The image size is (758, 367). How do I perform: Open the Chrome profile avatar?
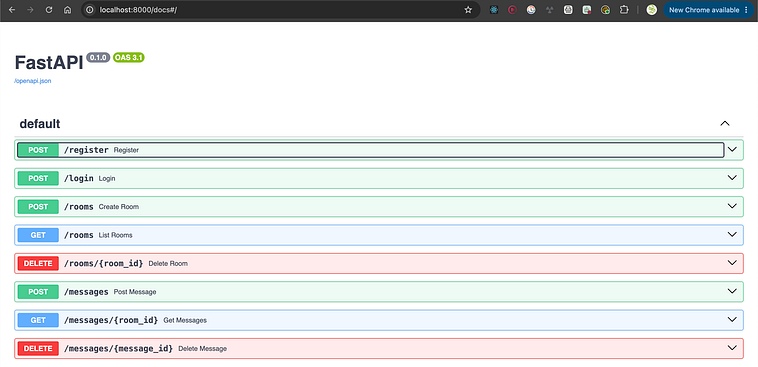[652, 10]
